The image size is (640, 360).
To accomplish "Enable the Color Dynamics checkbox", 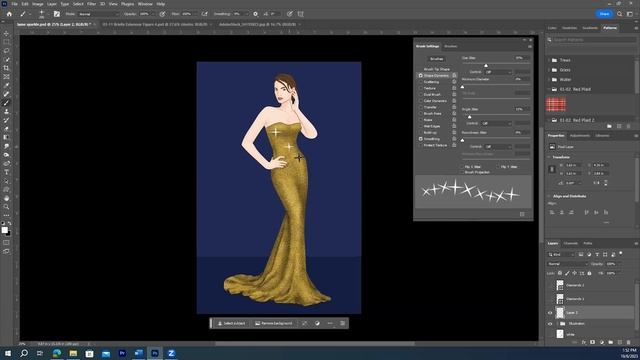I will 420,101.
